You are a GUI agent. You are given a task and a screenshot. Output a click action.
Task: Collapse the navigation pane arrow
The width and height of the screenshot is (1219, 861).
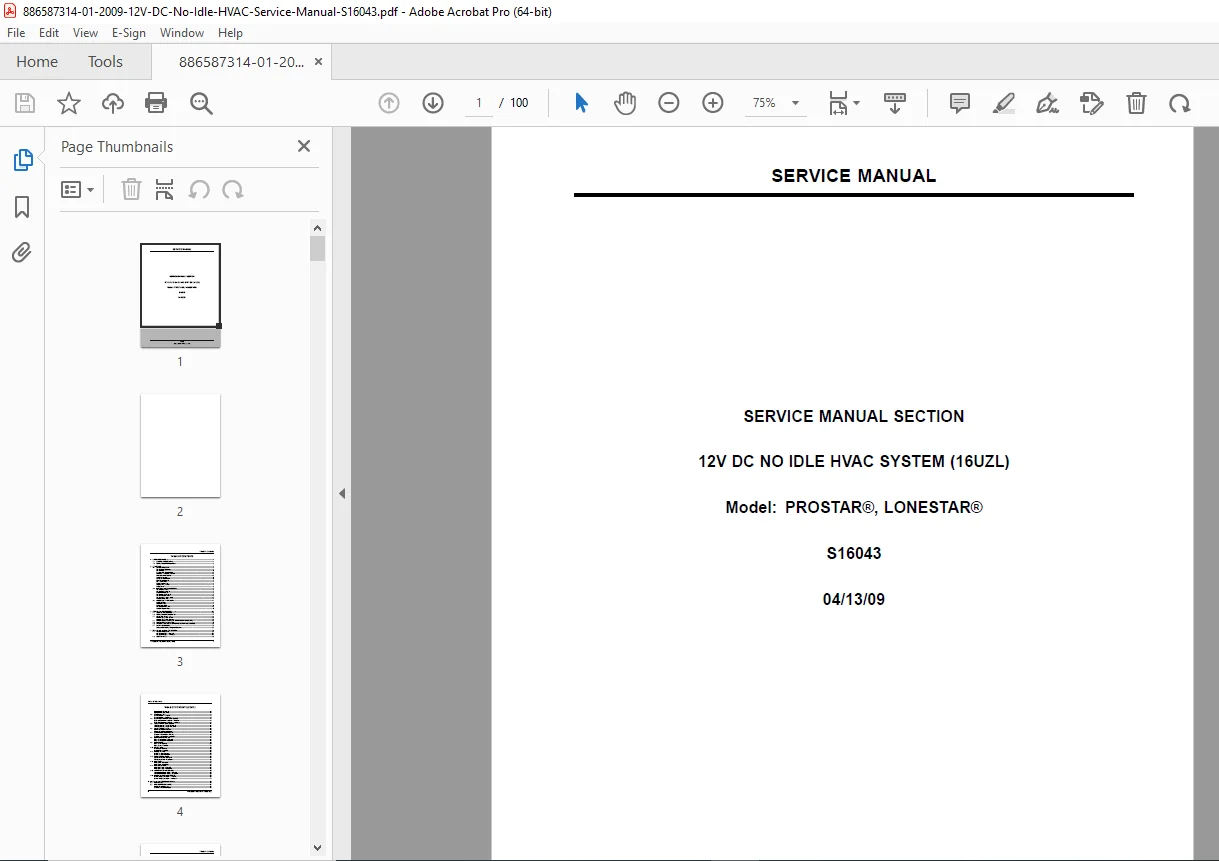click(342, 493)
